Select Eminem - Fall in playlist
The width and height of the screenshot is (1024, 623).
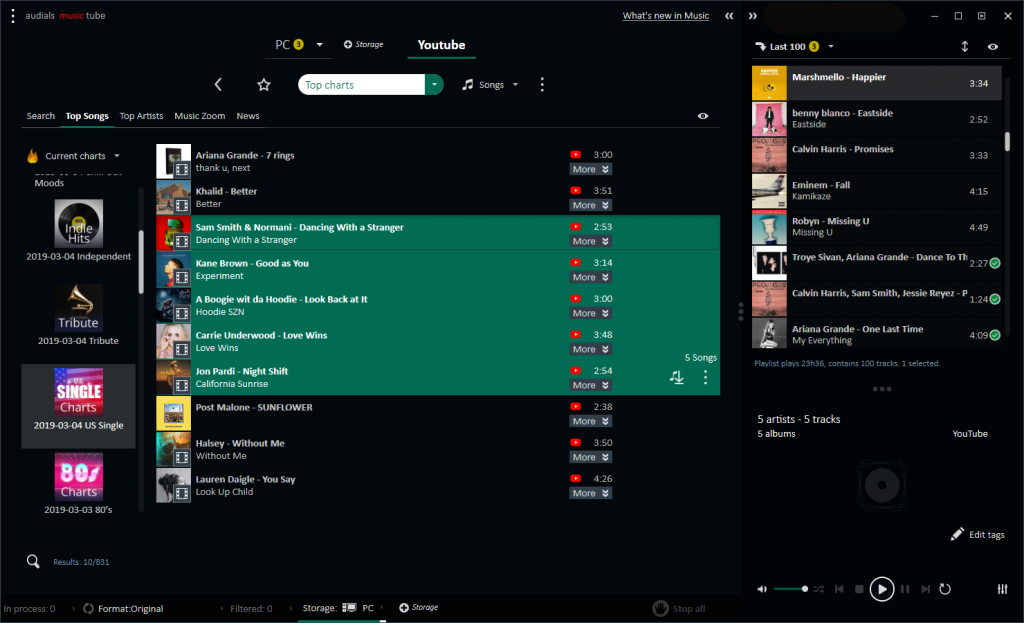876,191
